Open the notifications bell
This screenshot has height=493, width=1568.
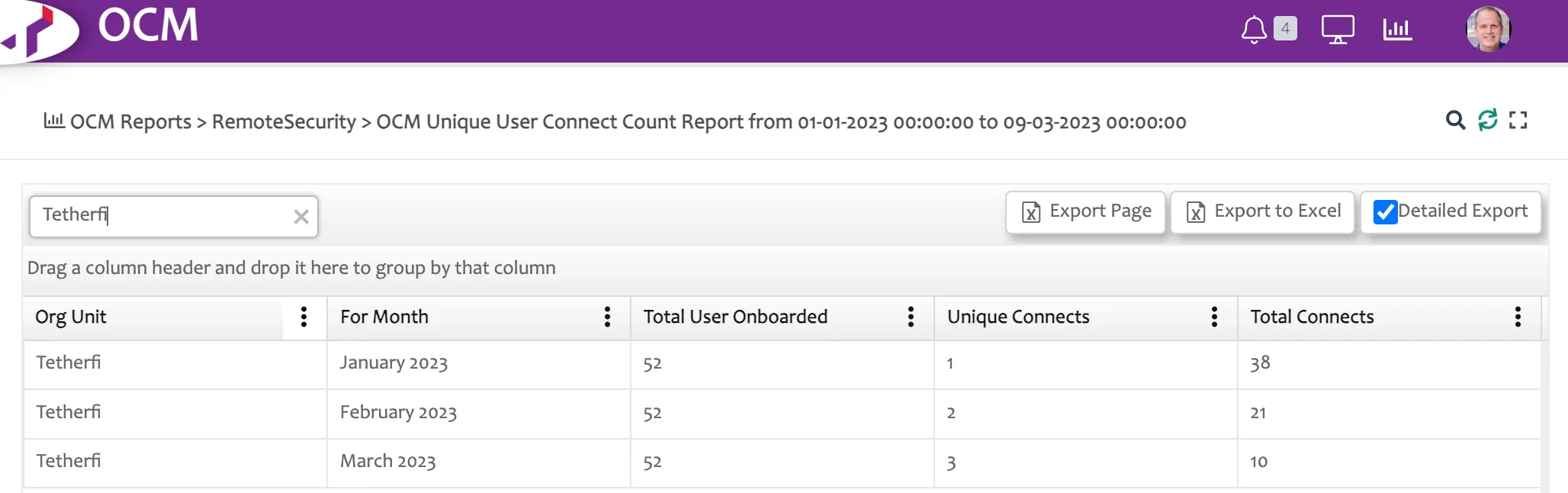tap(1254, 31)
